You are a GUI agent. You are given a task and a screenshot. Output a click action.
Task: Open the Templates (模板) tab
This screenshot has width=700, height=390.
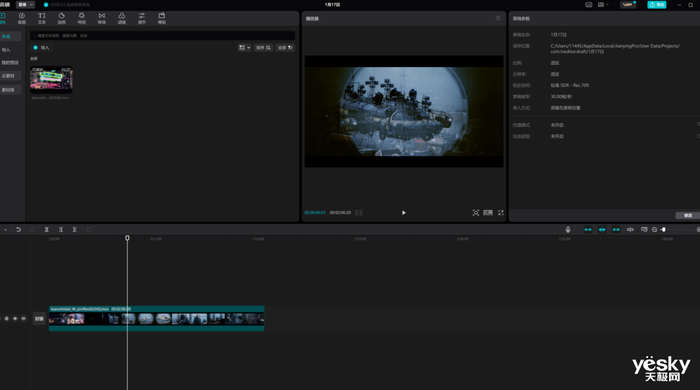[162, 18]
